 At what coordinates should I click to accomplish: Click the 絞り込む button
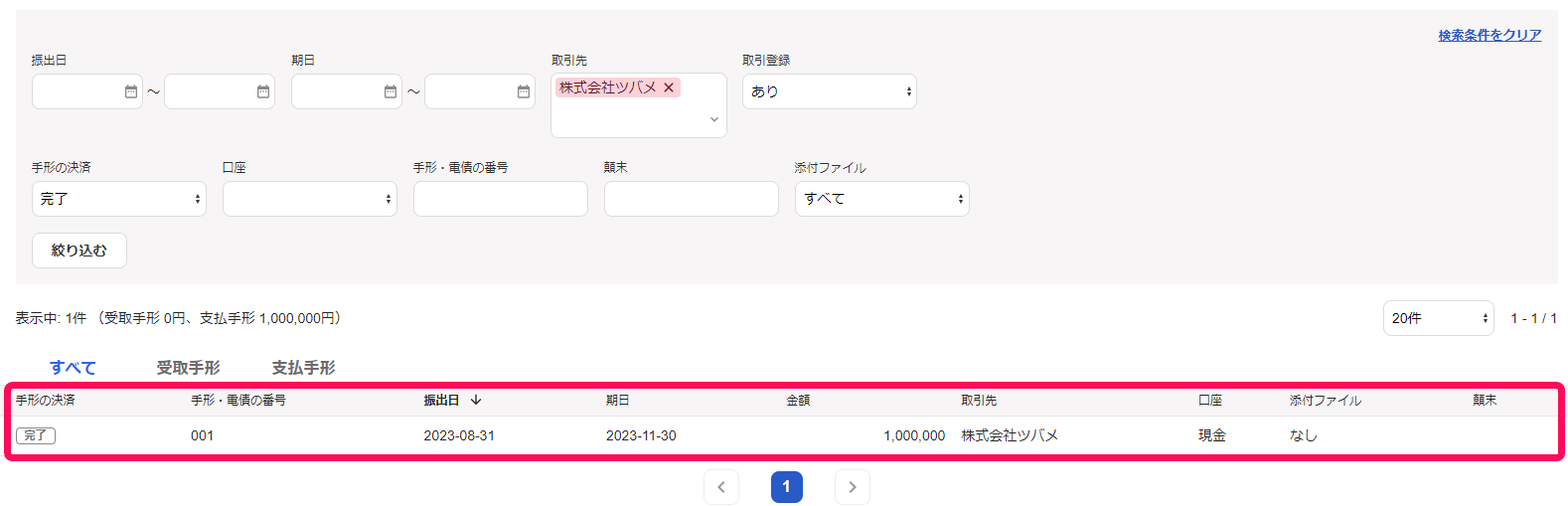79,251
